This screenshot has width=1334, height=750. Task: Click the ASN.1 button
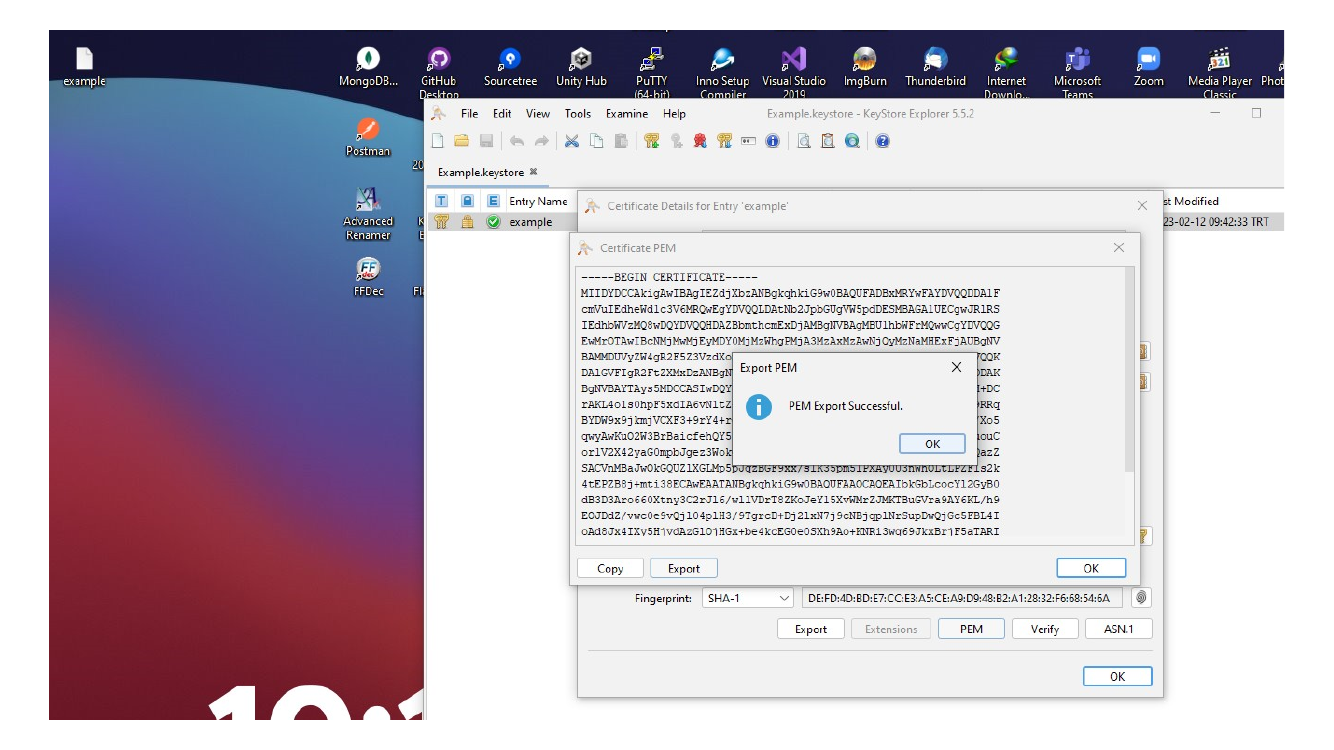(1119, 629)
